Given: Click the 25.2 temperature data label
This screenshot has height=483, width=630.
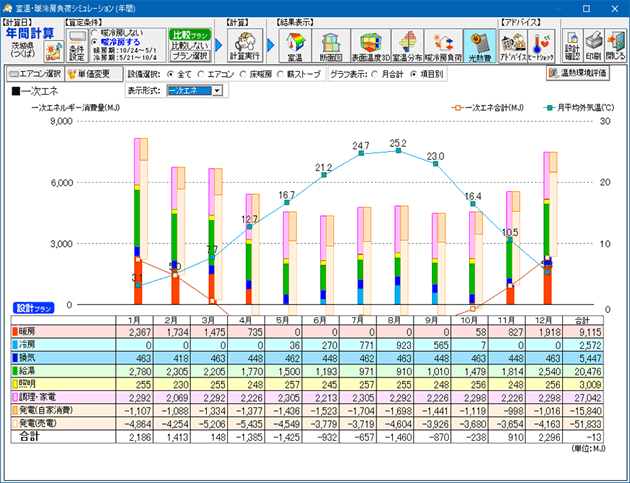Looking at the screenshot, I should 398,143.
